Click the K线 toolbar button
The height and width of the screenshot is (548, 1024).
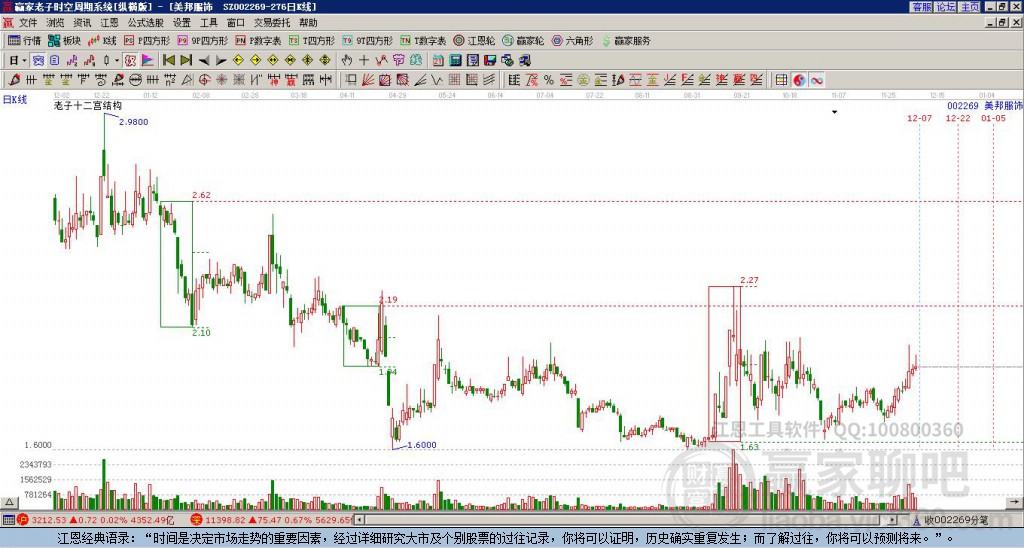click(102, 40)
